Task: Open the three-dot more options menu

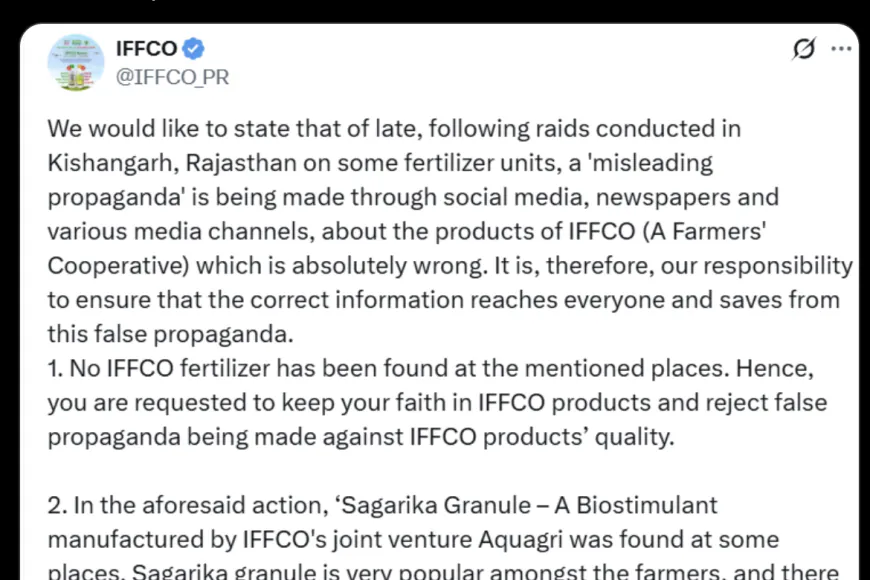Action: pos(841,49)
